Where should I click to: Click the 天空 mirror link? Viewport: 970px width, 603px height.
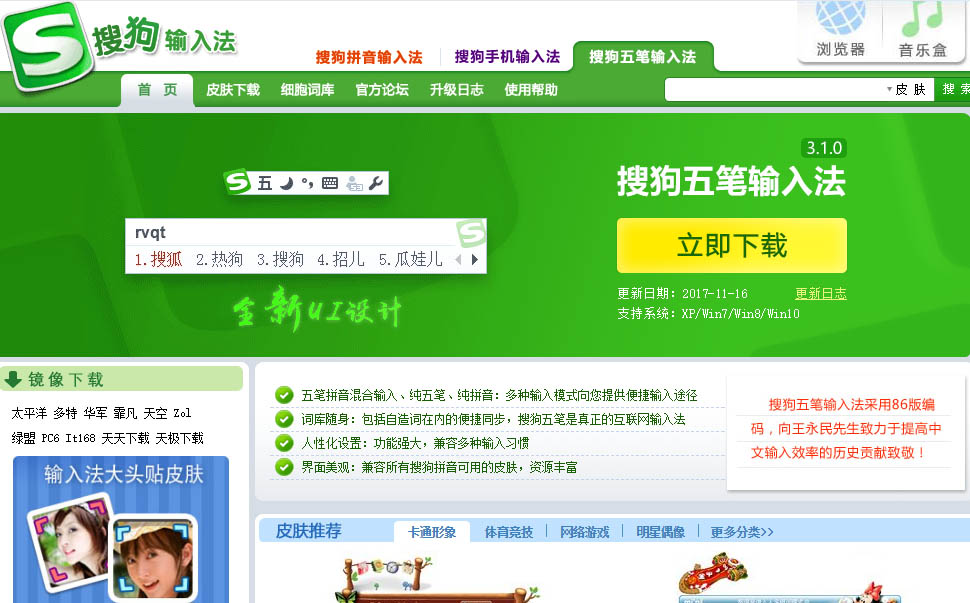pos(155,413)
